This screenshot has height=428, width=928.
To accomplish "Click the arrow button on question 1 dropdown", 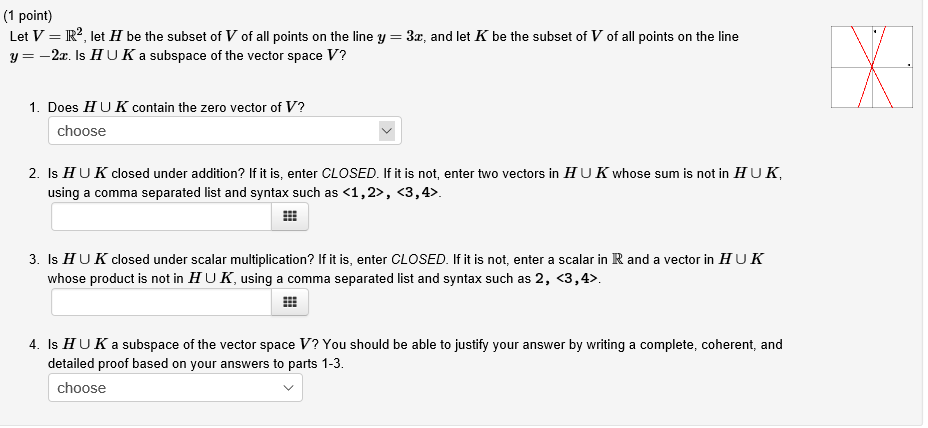I will pos(386,131).
